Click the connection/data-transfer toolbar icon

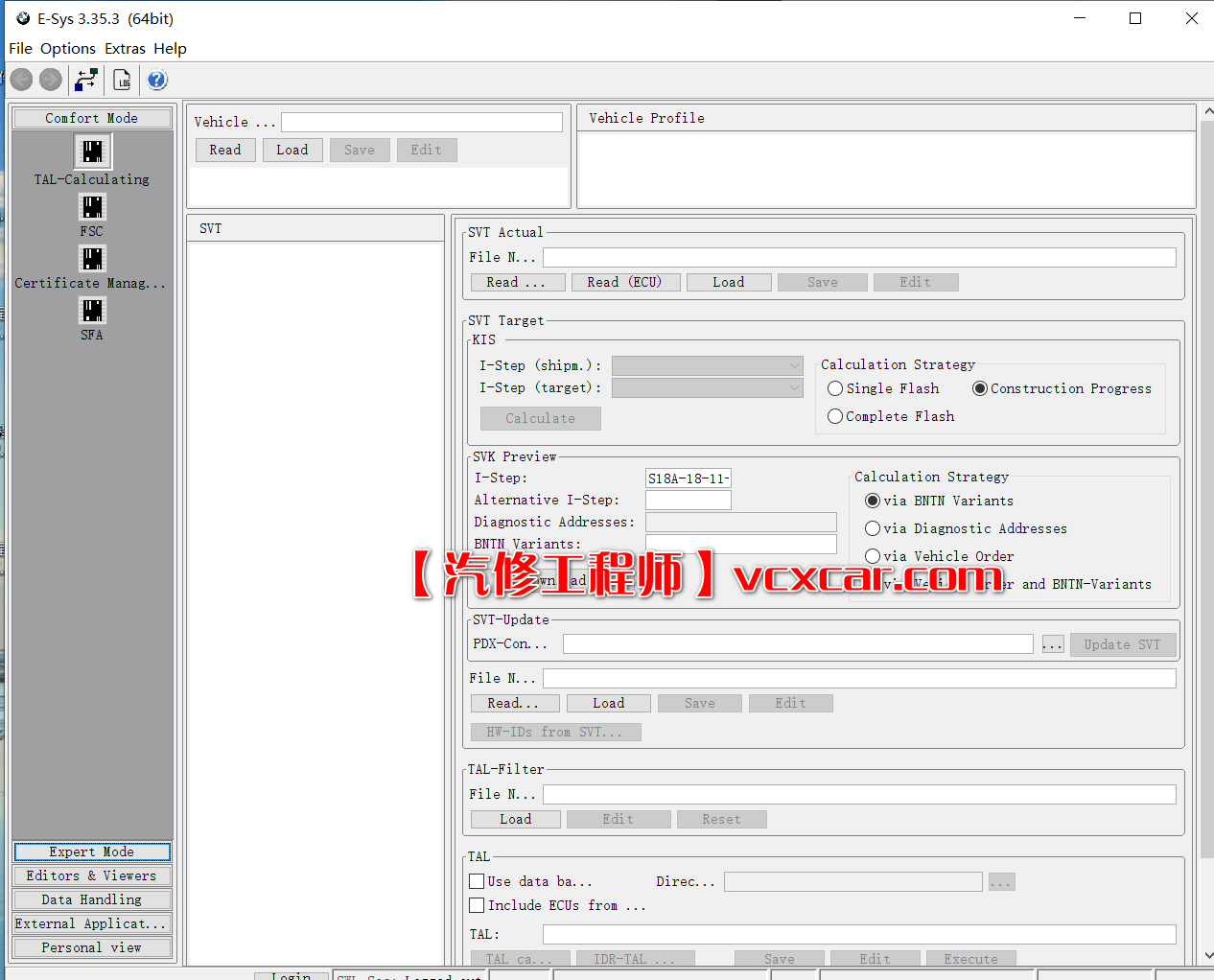(x=85, y=80)
